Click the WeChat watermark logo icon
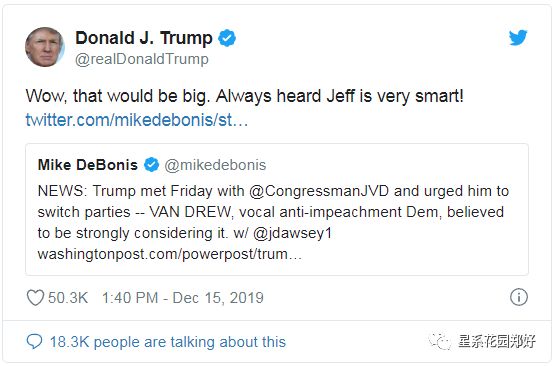This screenshot has height=366, width=553. 440,340
